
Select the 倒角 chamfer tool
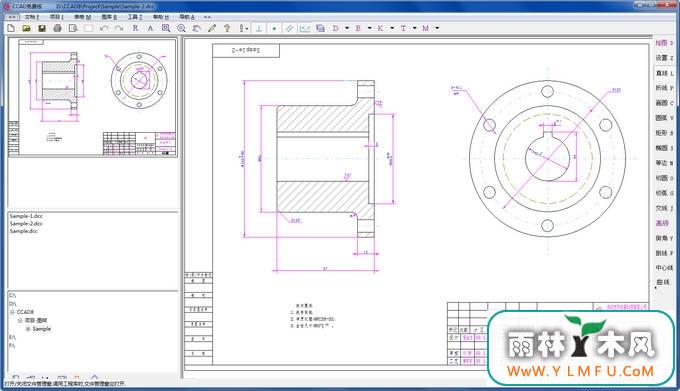tap(664, 238)
